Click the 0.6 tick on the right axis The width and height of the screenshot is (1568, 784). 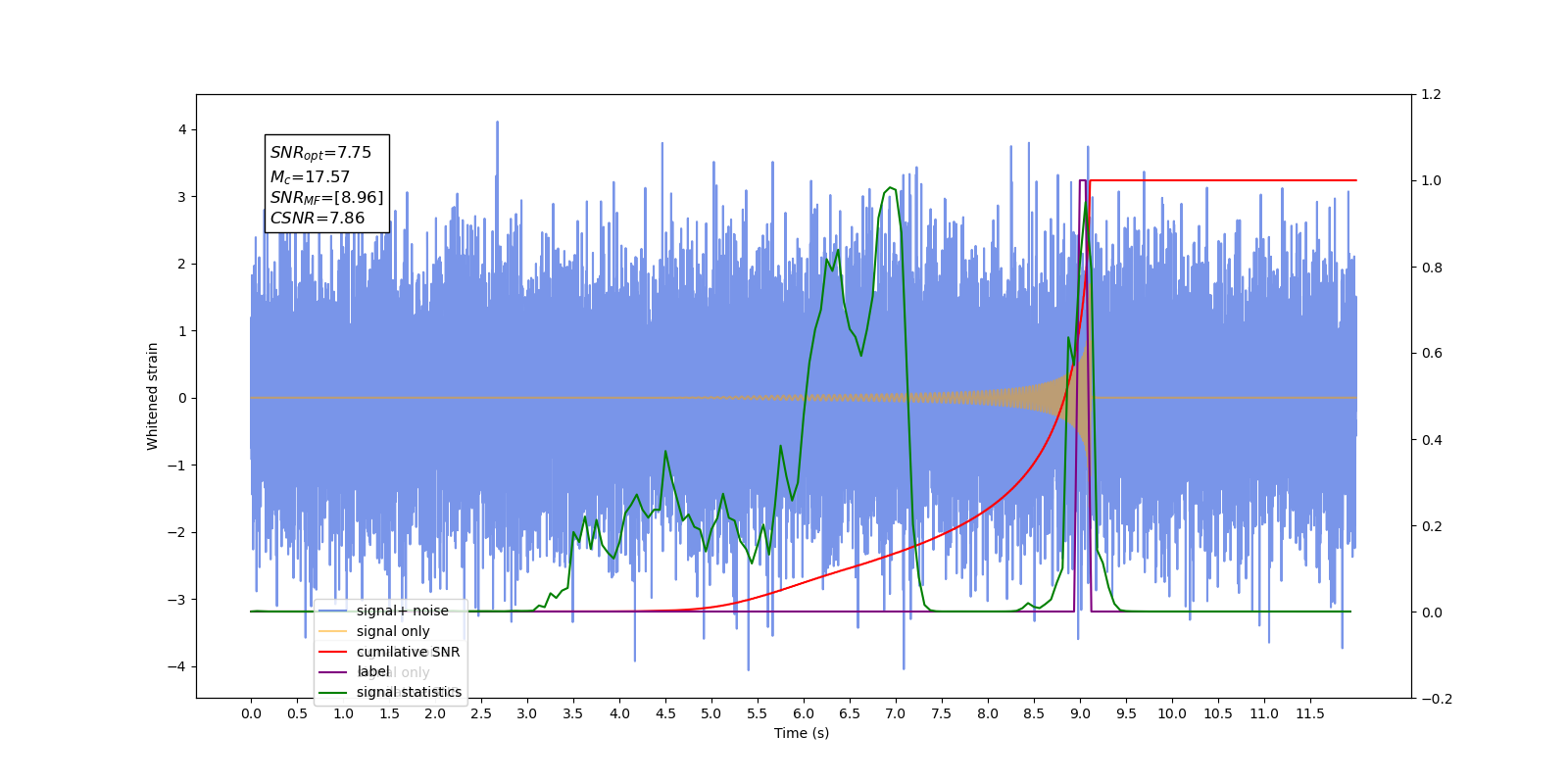(1432, 353)
